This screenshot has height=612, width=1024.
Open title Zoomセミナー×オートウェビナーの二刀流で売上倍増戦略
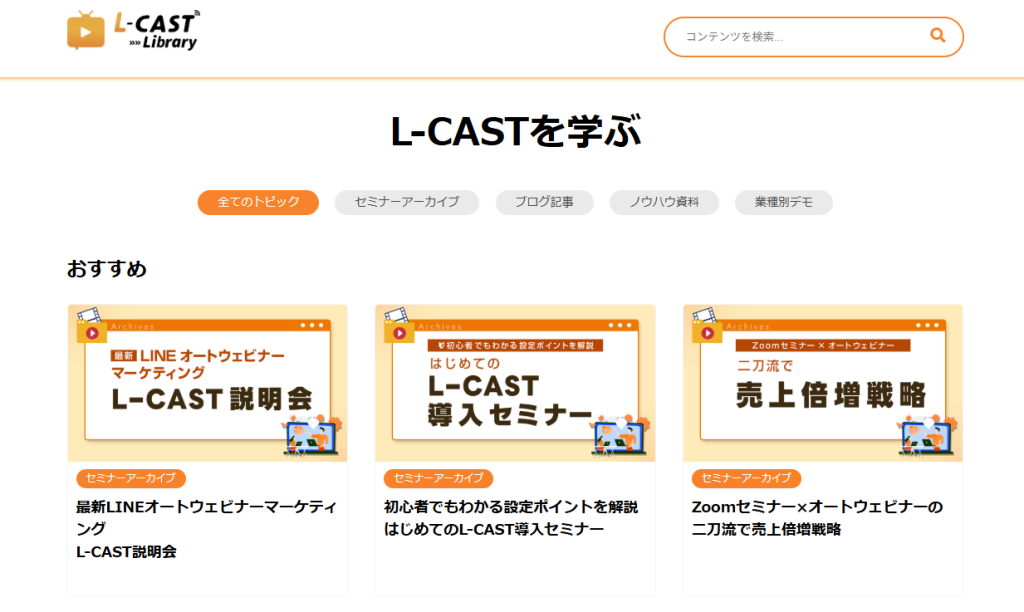817,517
